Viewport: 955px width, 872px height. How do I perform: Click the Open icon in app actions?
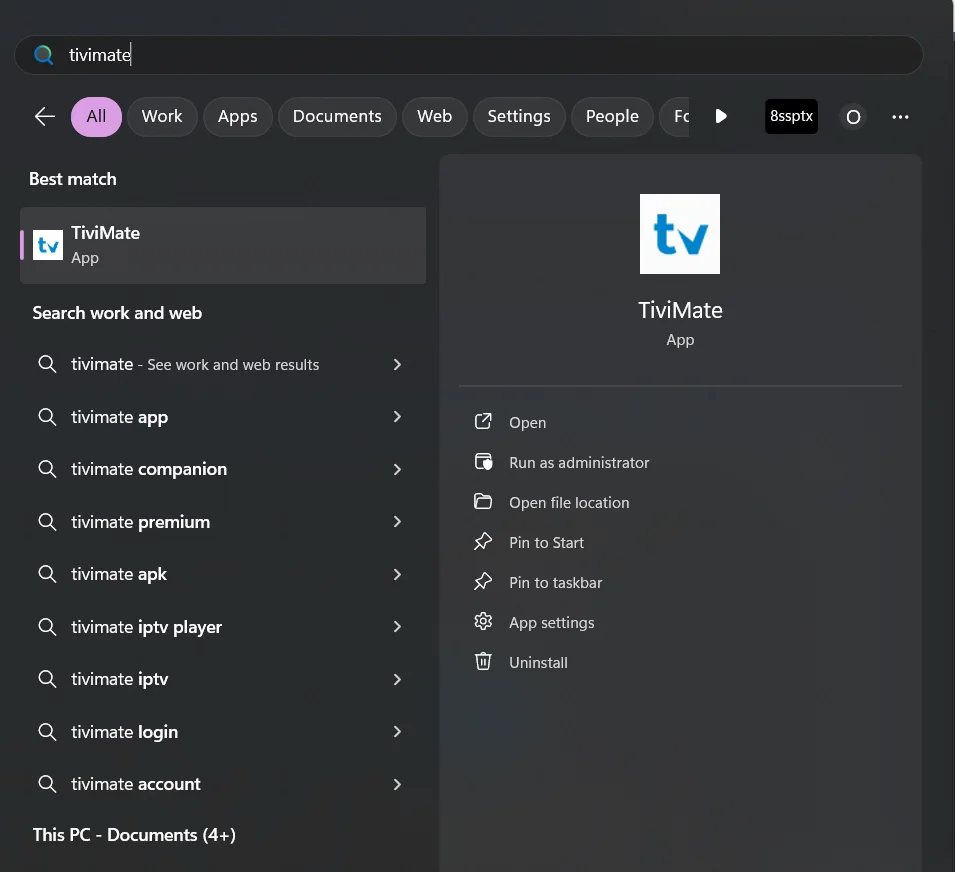pyautogui.click(x=483, y=421)
